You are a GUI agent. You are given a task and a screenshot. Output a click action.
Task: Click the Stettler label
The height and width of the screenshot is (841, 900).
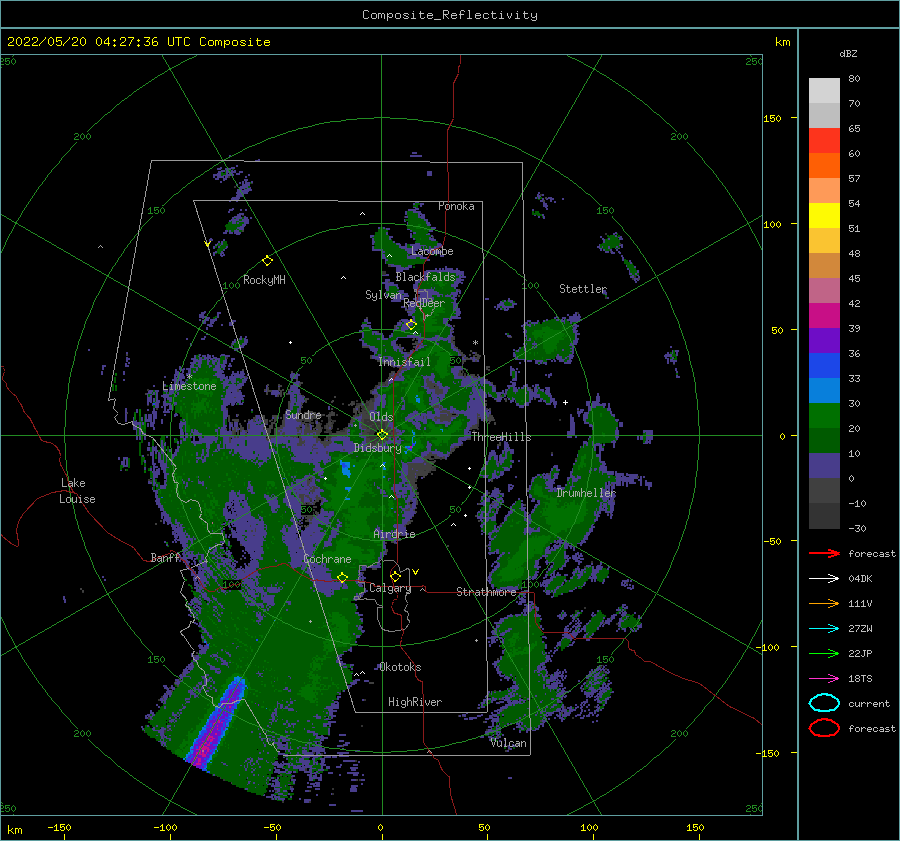[x=583, y=289]
